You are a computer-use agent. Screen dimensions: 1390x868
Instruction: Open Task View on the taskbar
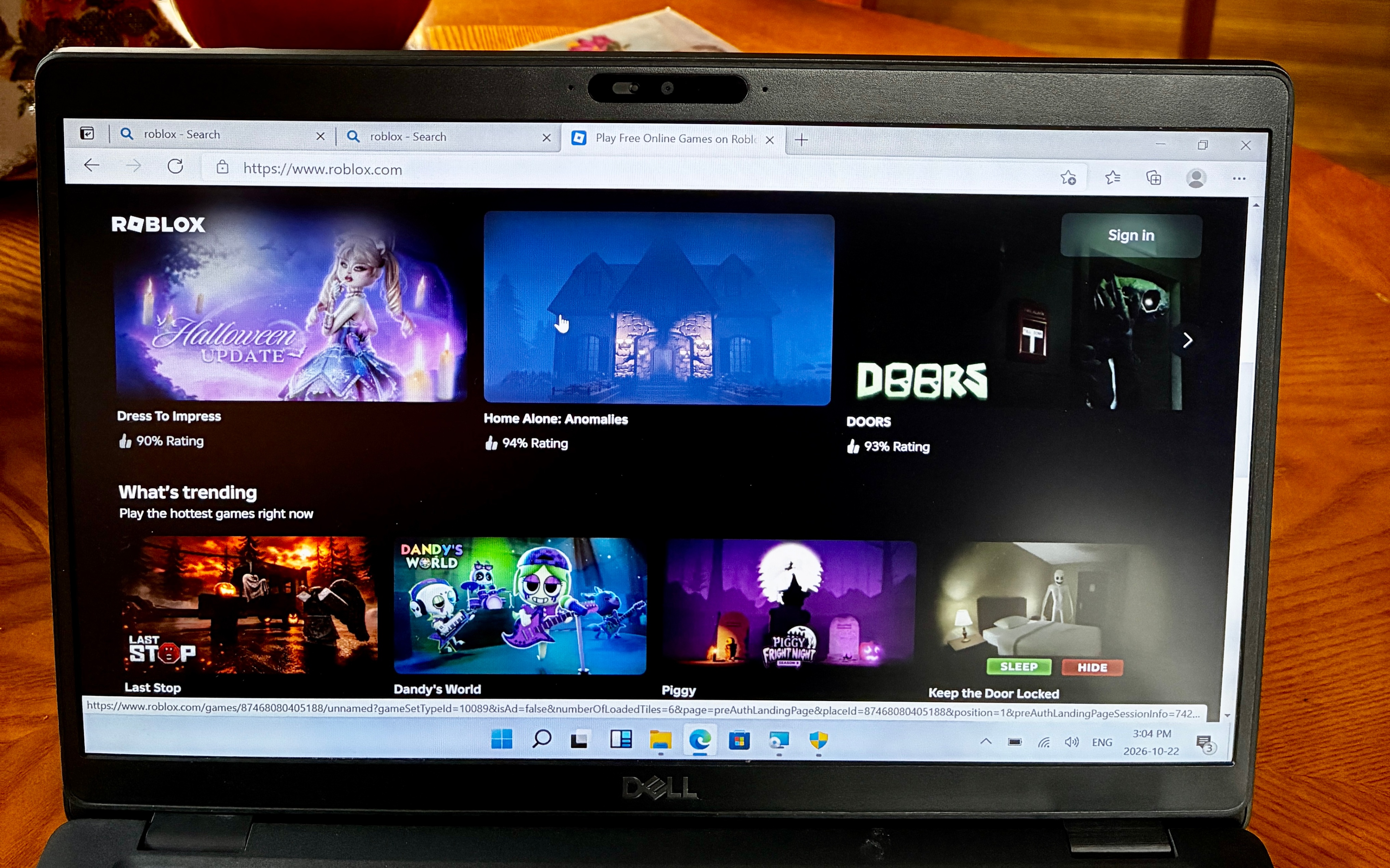pos(580,740)
